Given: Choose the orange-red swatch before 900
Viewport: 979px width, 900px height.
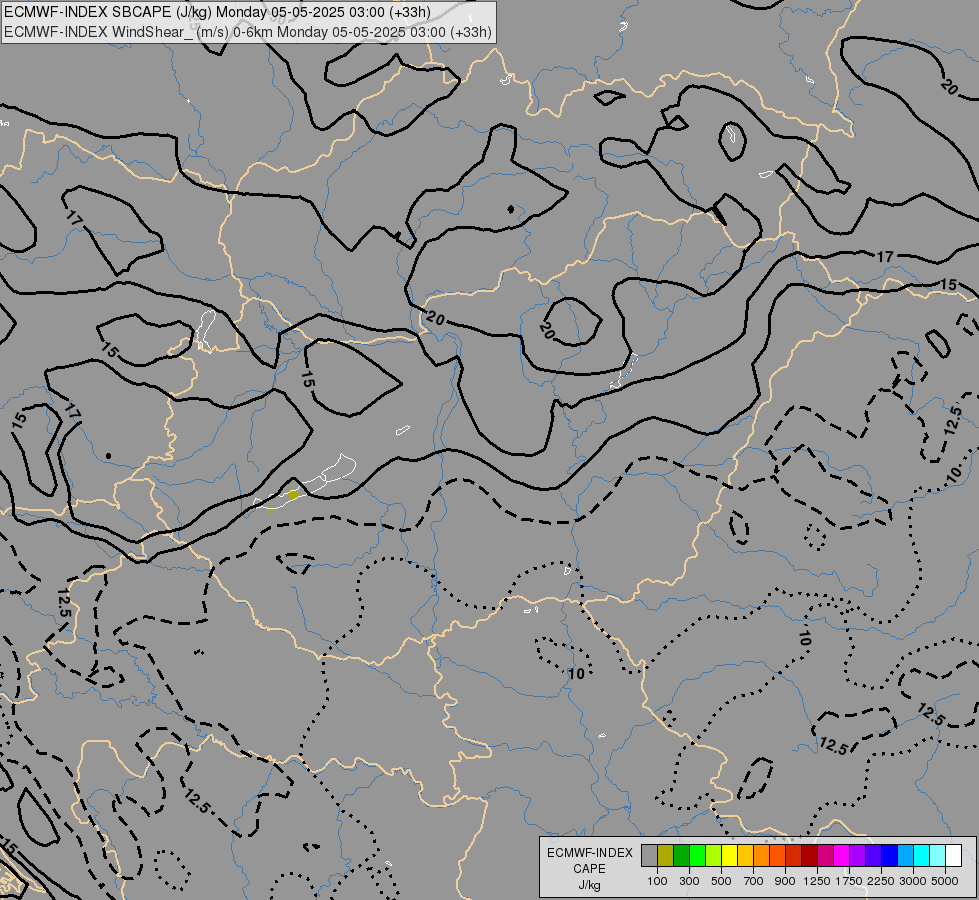Looking at the screenshot, I should [777, 856].
